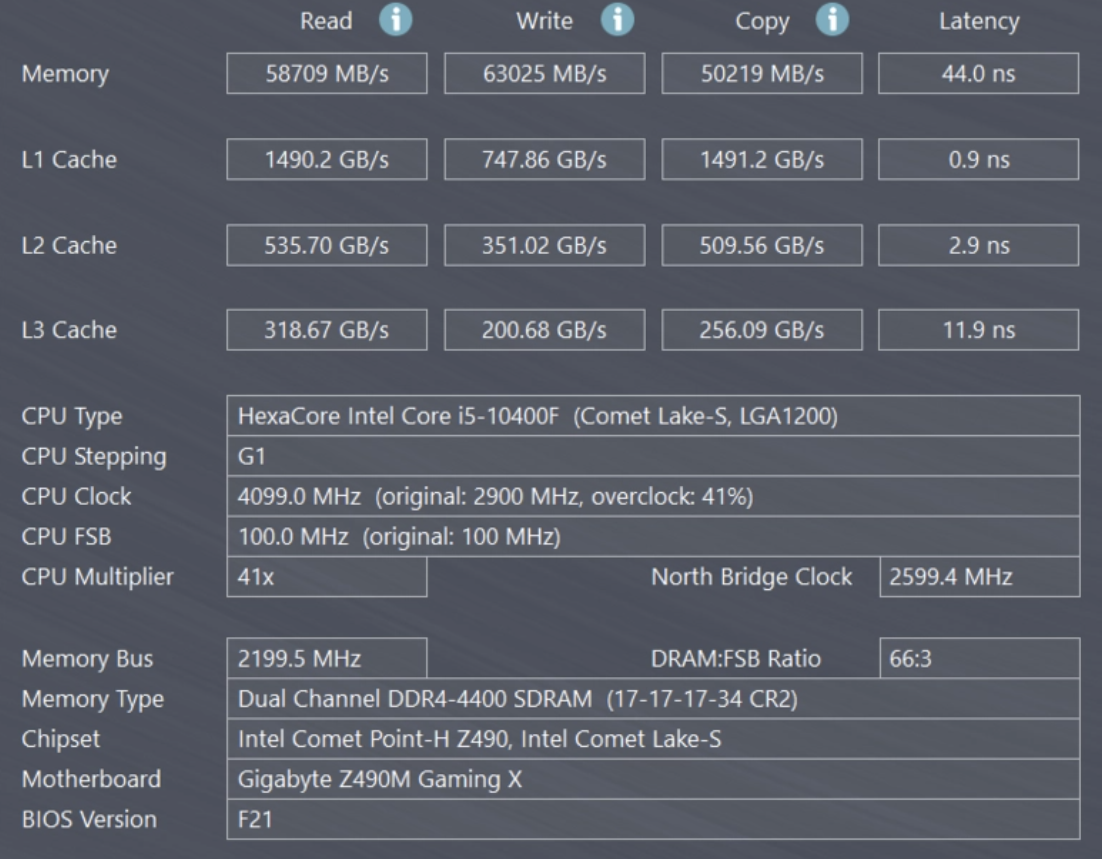
Task: Click the CPU Type field showing i5-10400F
Action: (652, 416)
